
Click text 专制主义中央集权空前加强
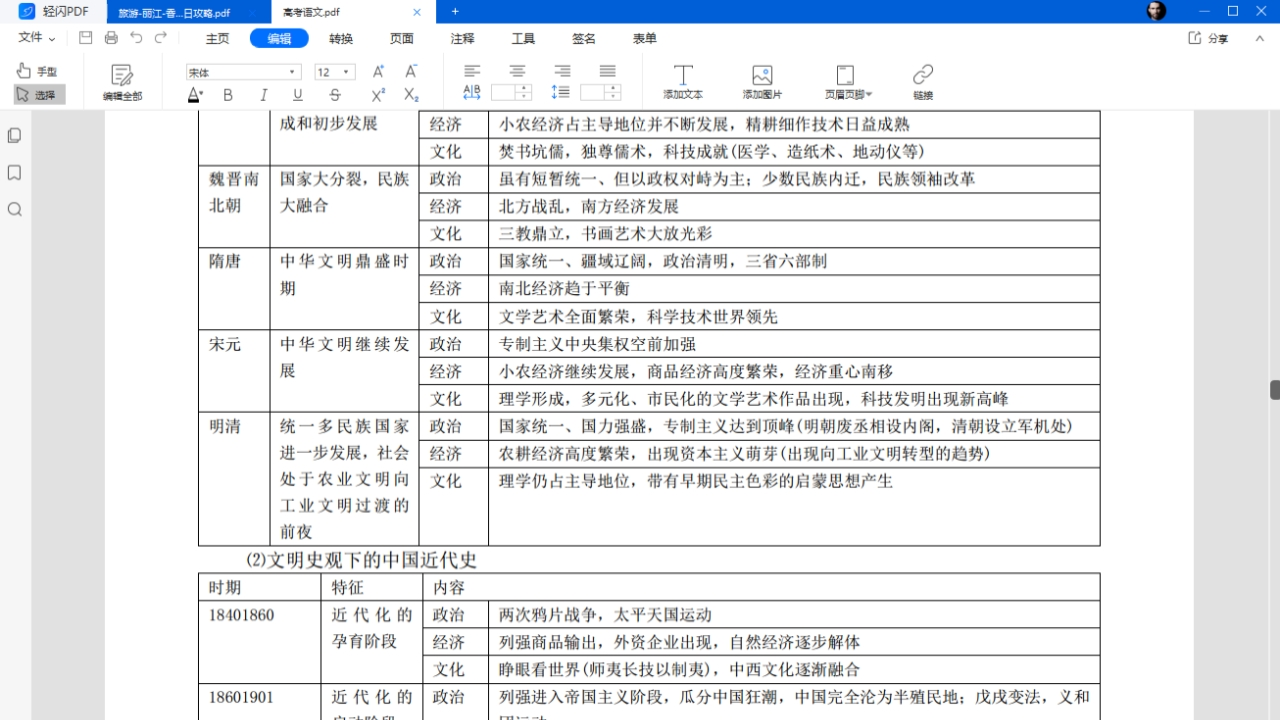(597, 344)
